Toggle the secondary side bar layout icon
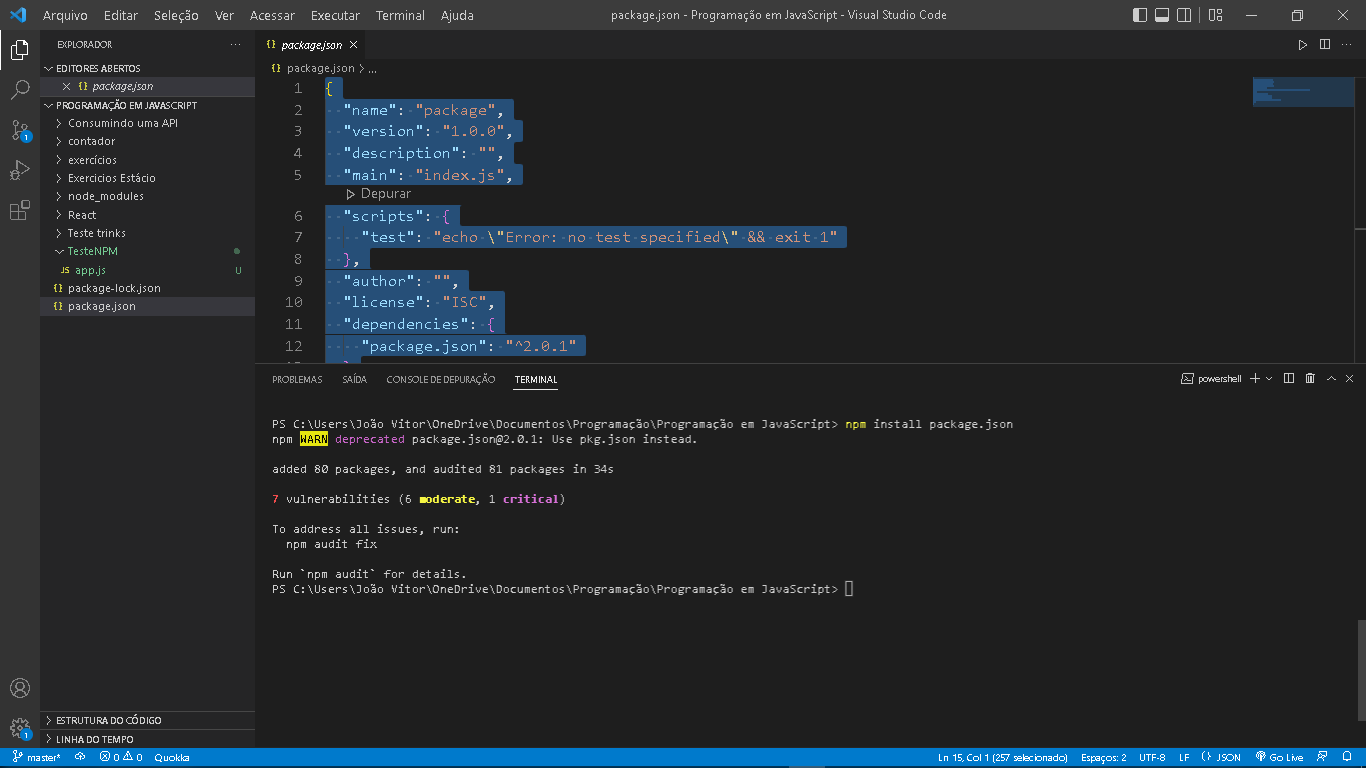The height and width of the screenshot is (768, 1366). tap(1184, 15)
